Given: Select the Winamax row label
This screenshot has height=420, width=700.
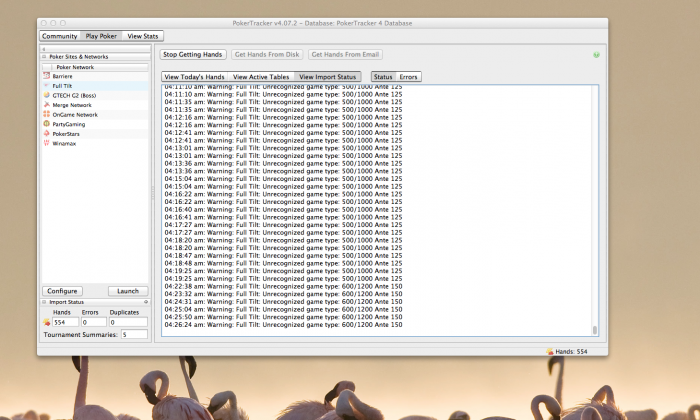Looking at the screenshot, I should 64,143.
